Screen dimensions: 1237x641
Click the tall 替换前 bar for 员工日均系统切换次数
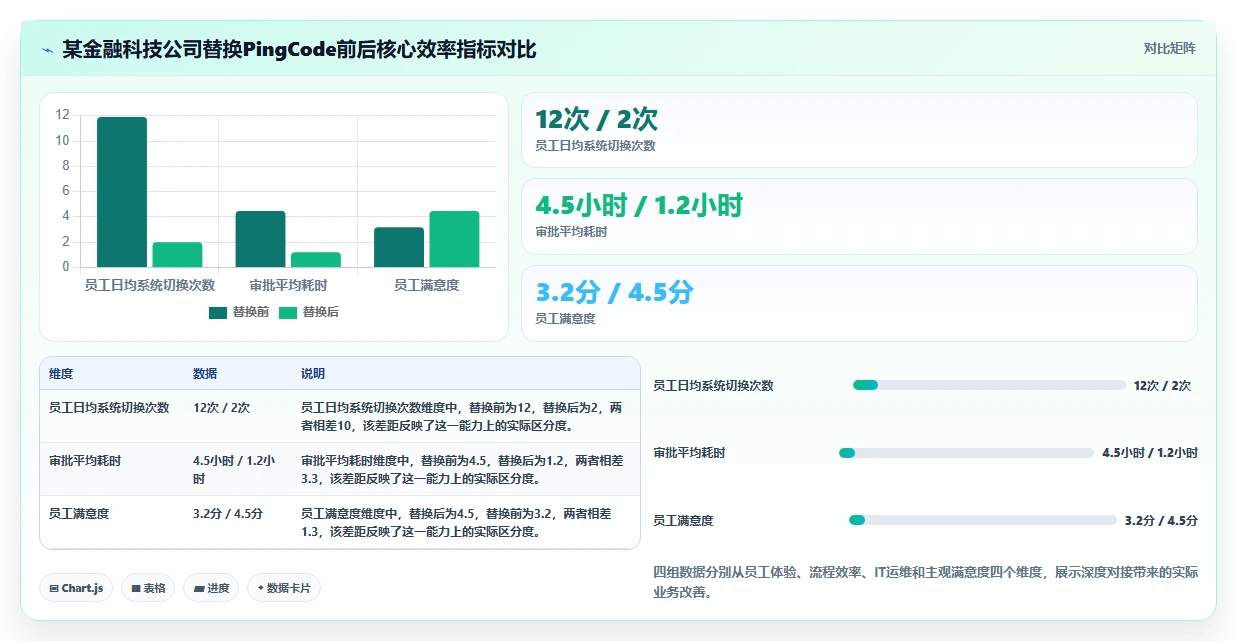(122, 192)
